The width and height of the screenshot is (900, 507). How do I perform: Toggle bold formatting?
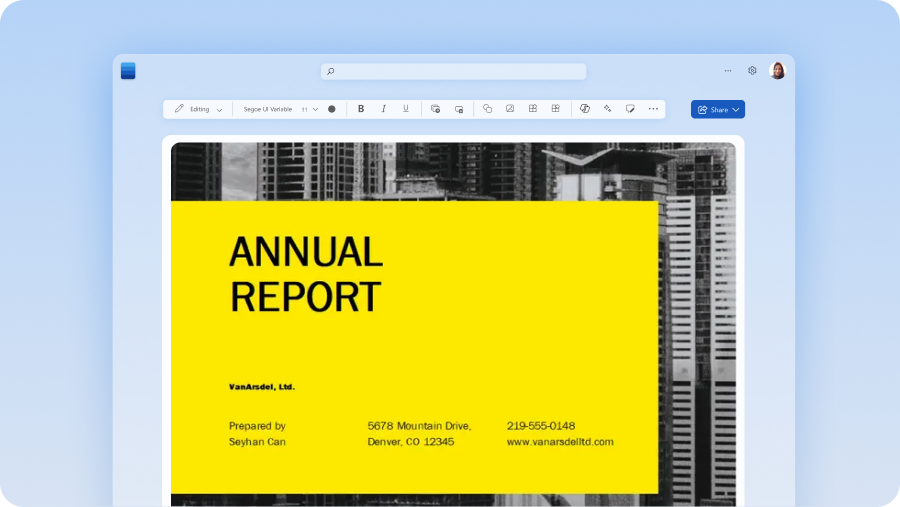361,109
